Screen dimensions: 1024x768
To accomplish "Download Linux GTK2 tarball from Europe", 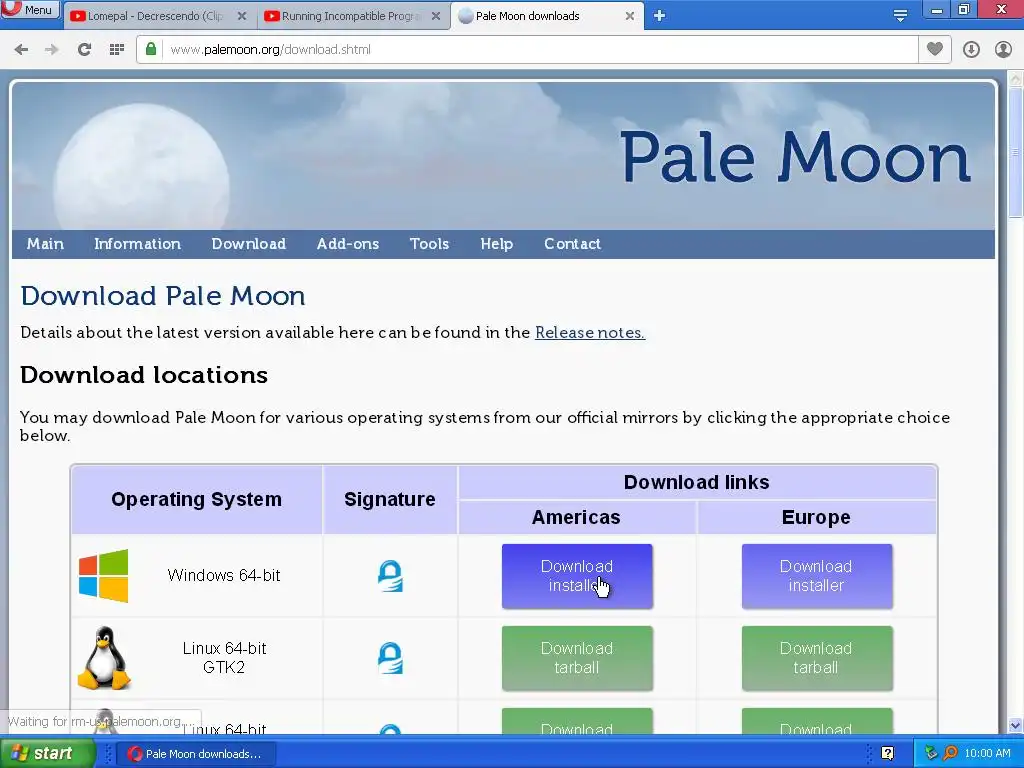I will point(817,658).
